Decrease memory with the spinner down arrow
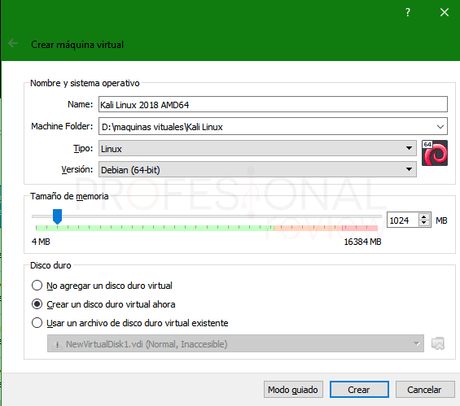 [424, 223]
